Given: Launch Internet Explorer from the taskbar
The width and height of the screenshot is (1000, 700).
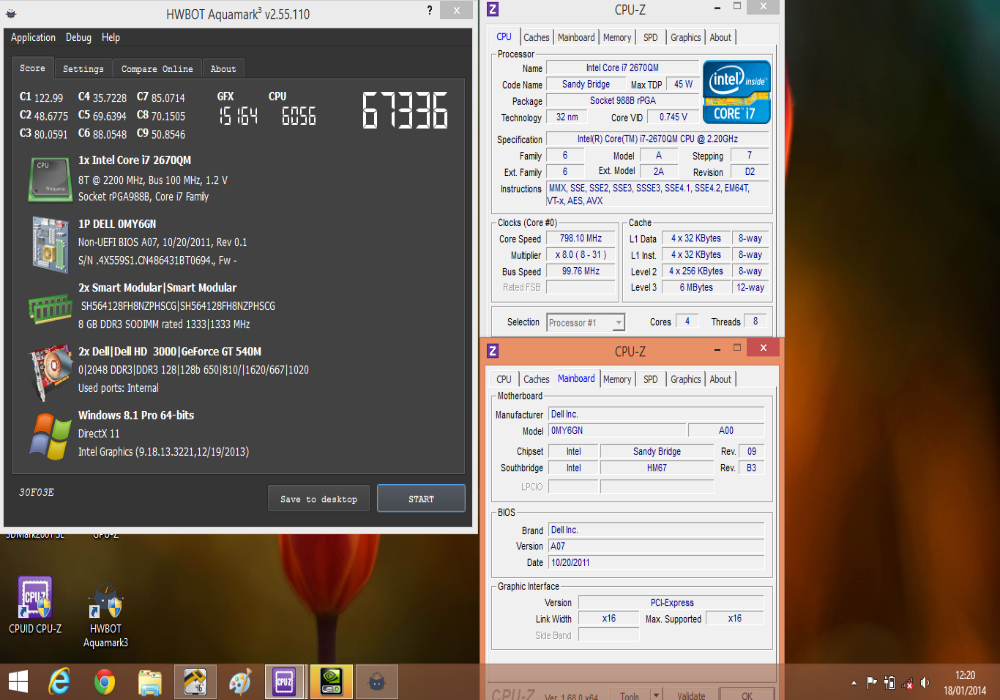Looking at the screenshot, I should tap(59, 682).
